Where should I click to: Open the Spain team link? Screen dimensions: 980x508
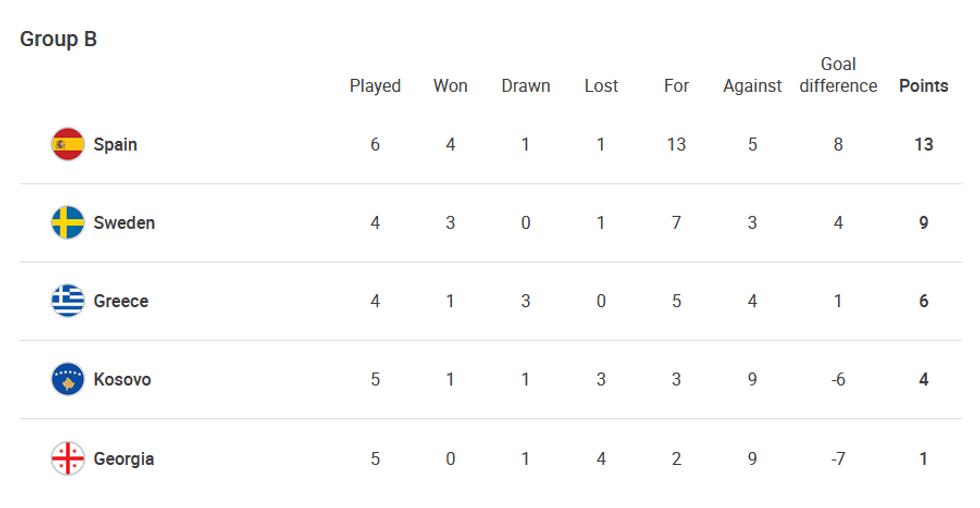[x=115, y=144]
